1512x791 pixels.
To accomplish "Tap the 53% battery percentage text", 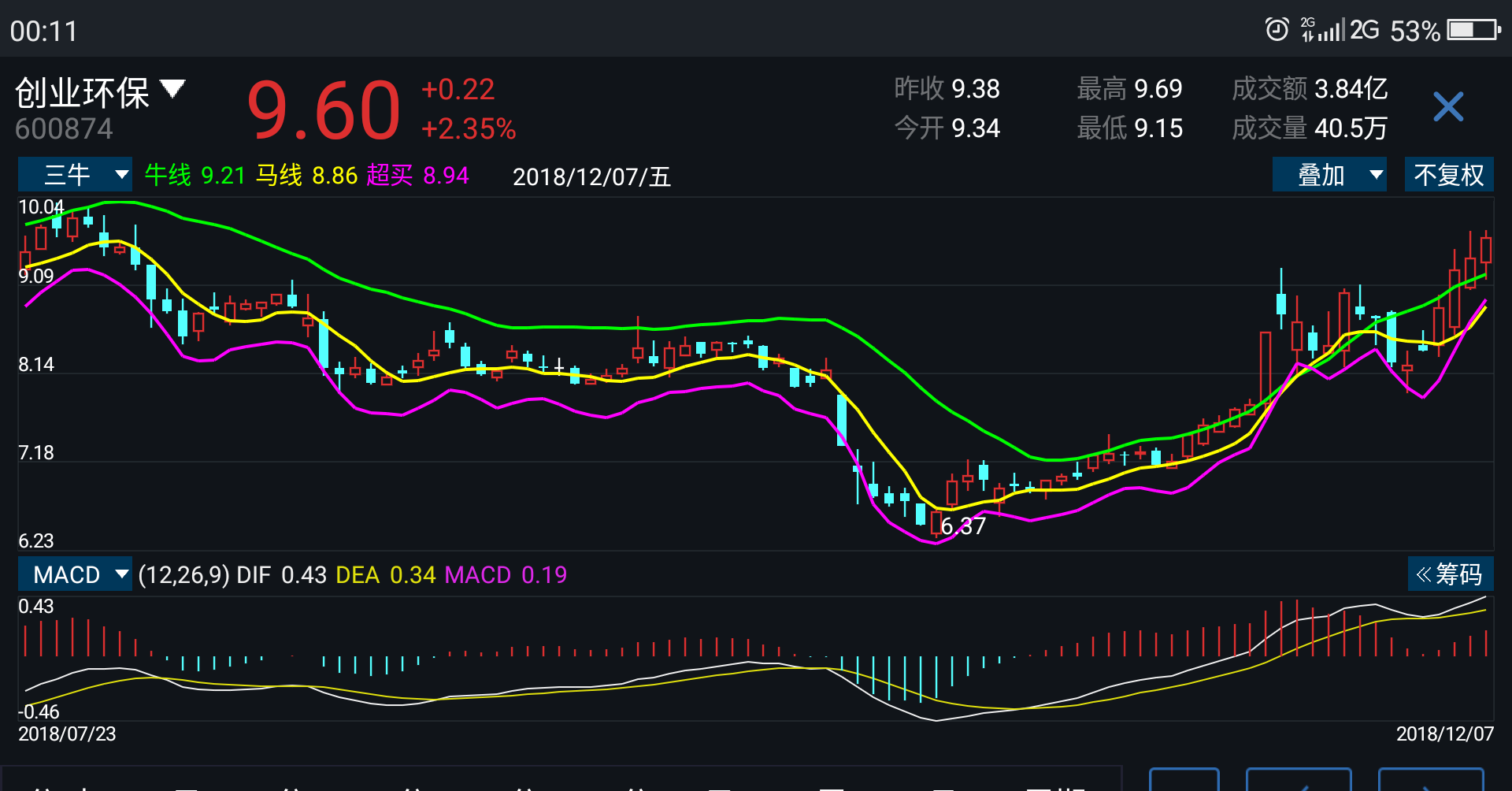I will click(1415, 32).
